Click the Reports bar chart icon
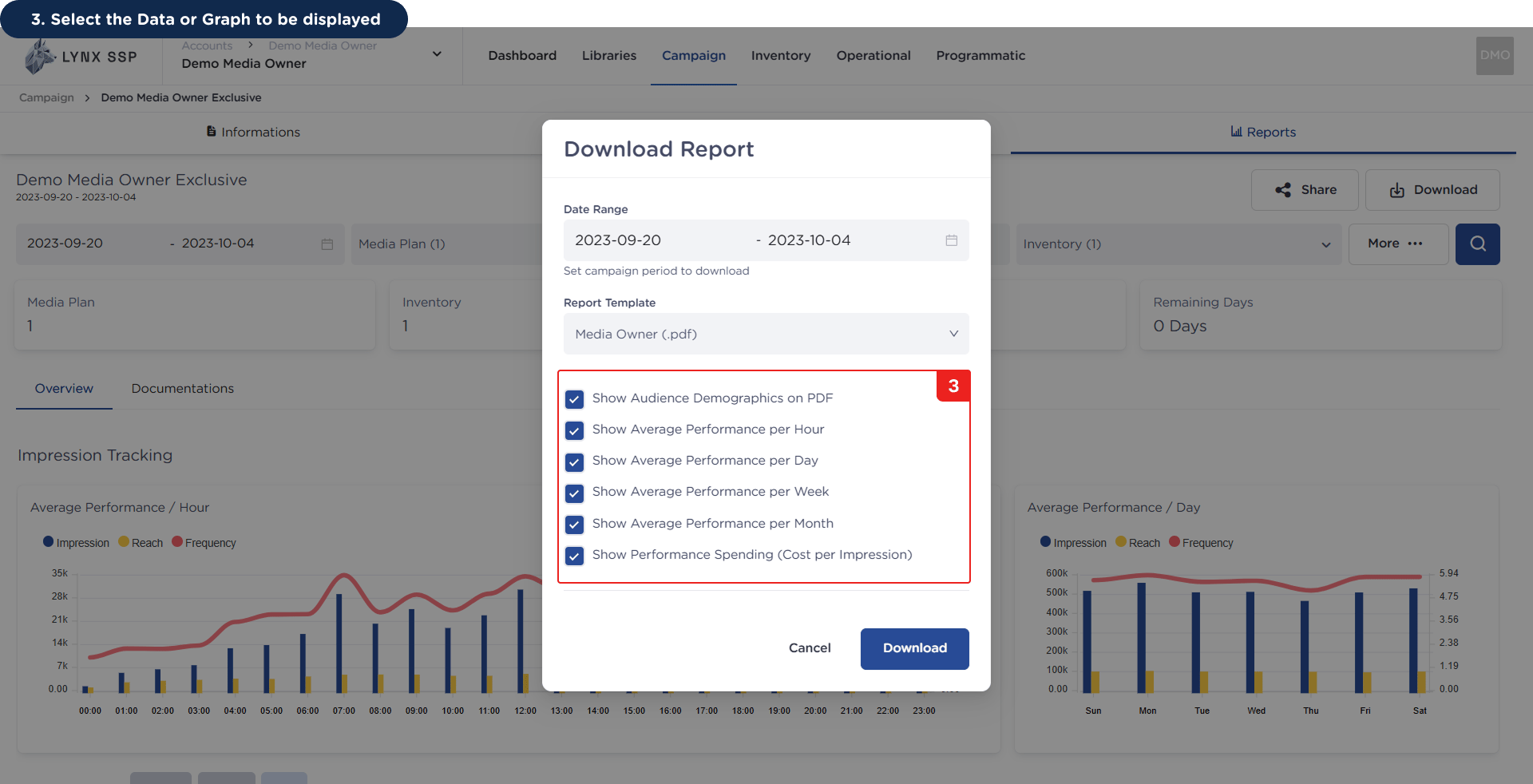Screen dimensions: 1533x784 click(1236, 132)
